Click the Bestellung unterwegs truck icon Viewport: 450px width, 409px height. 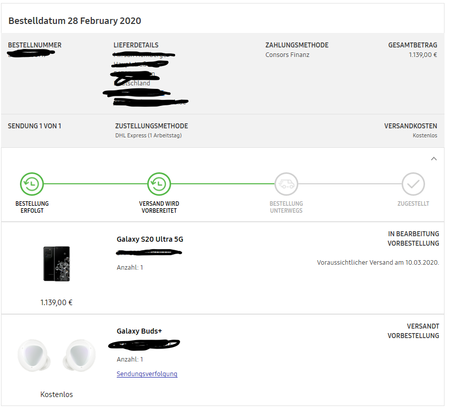pos(286,184)
